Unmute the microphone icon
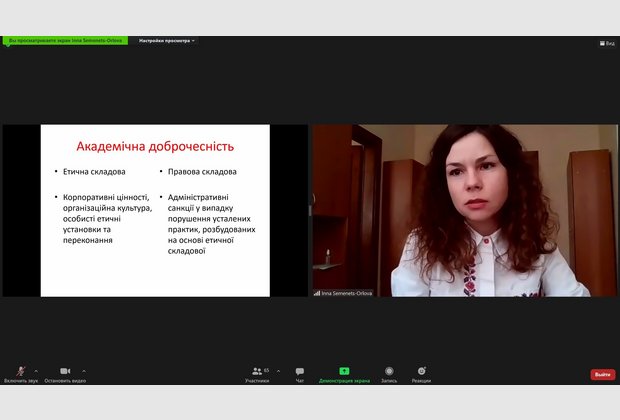Viewport: 620px width, 420px height. coord(21,371)
